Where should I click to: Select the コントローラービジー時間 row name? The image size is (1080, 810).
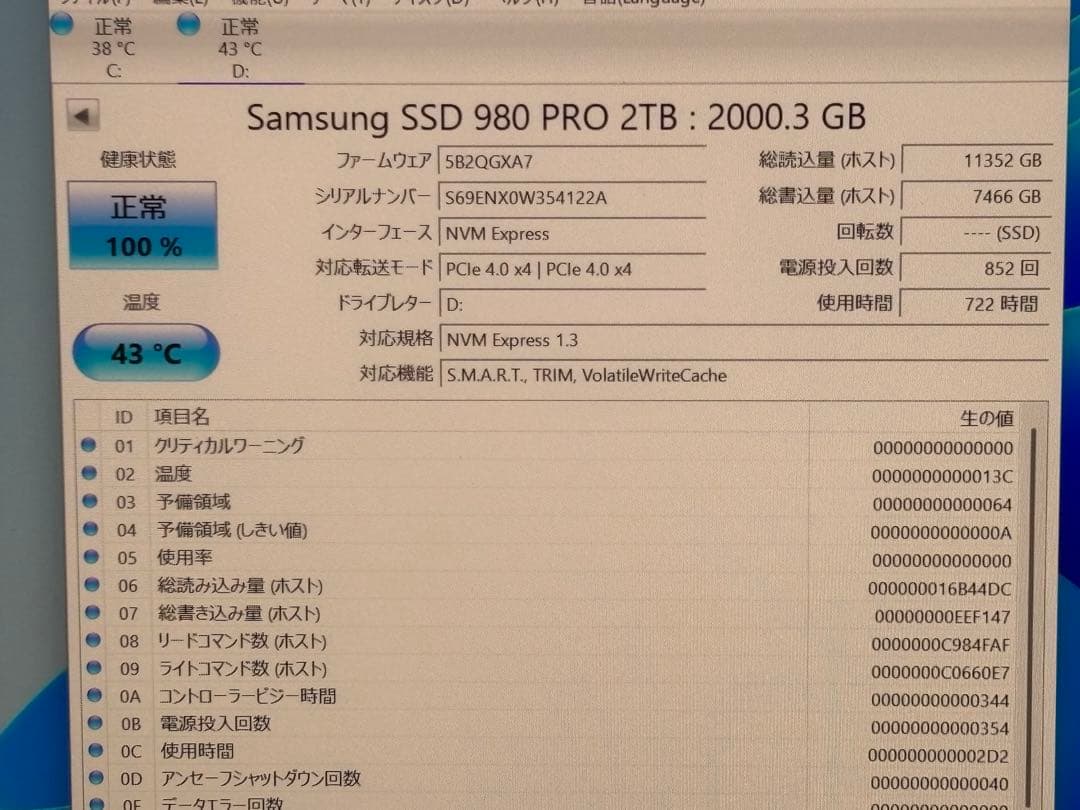pyautogui.click(x=248, y=696)
